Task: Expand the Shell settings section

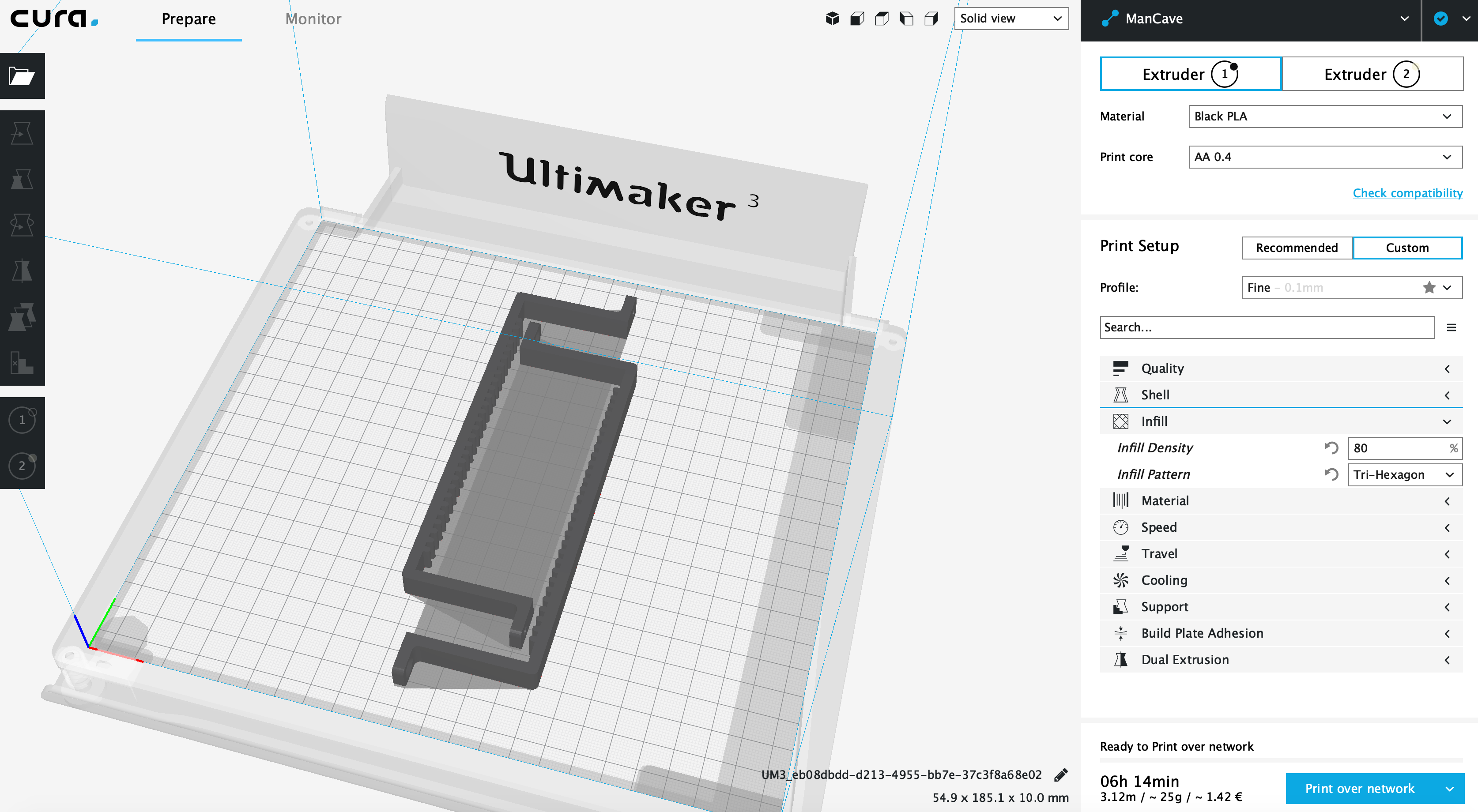Action: (1281, 395)
